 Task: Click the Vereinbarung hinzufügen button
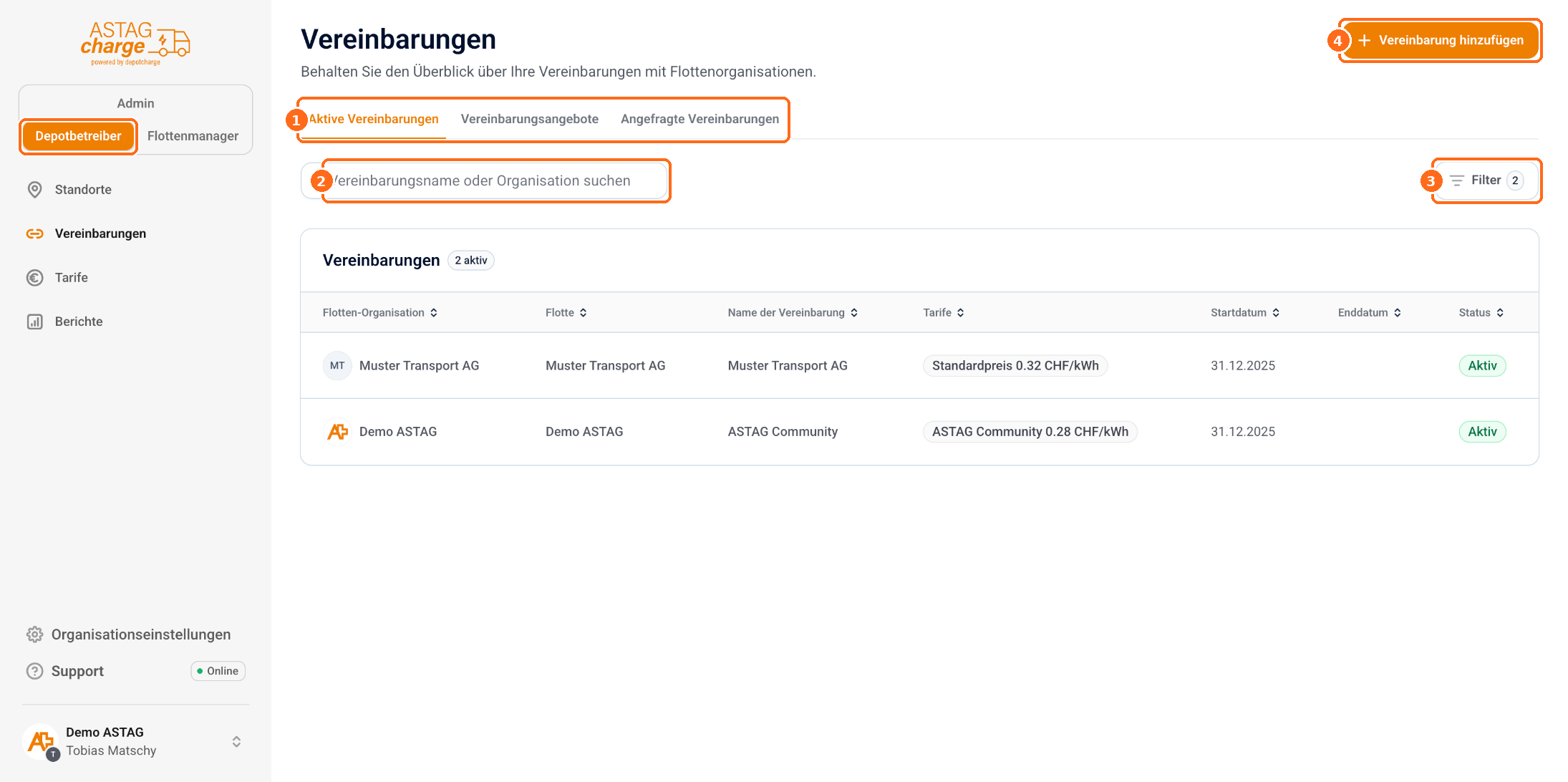pos(1441,40)
